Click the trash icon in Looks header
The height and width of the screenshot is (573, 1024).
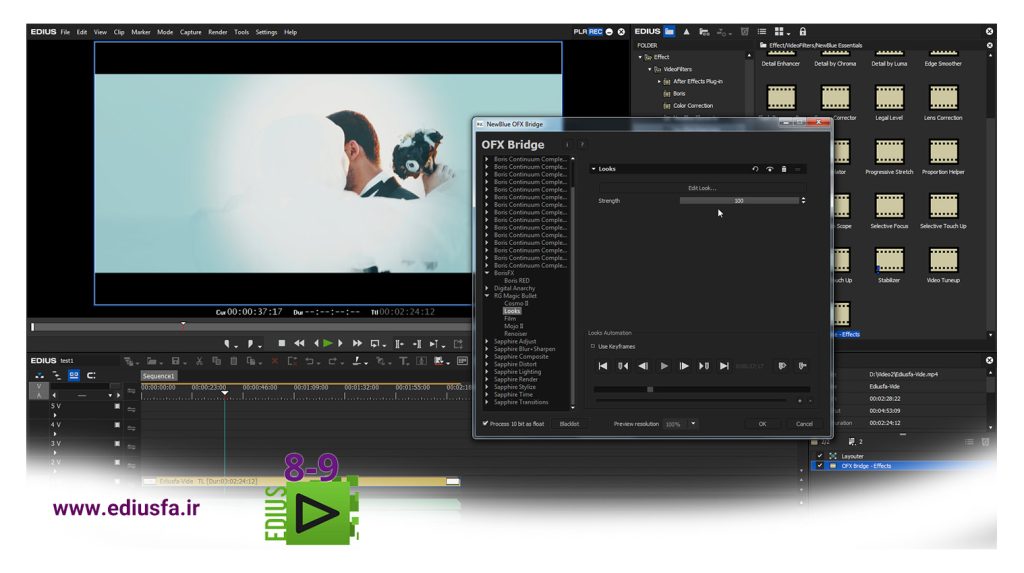click(784, 169)
